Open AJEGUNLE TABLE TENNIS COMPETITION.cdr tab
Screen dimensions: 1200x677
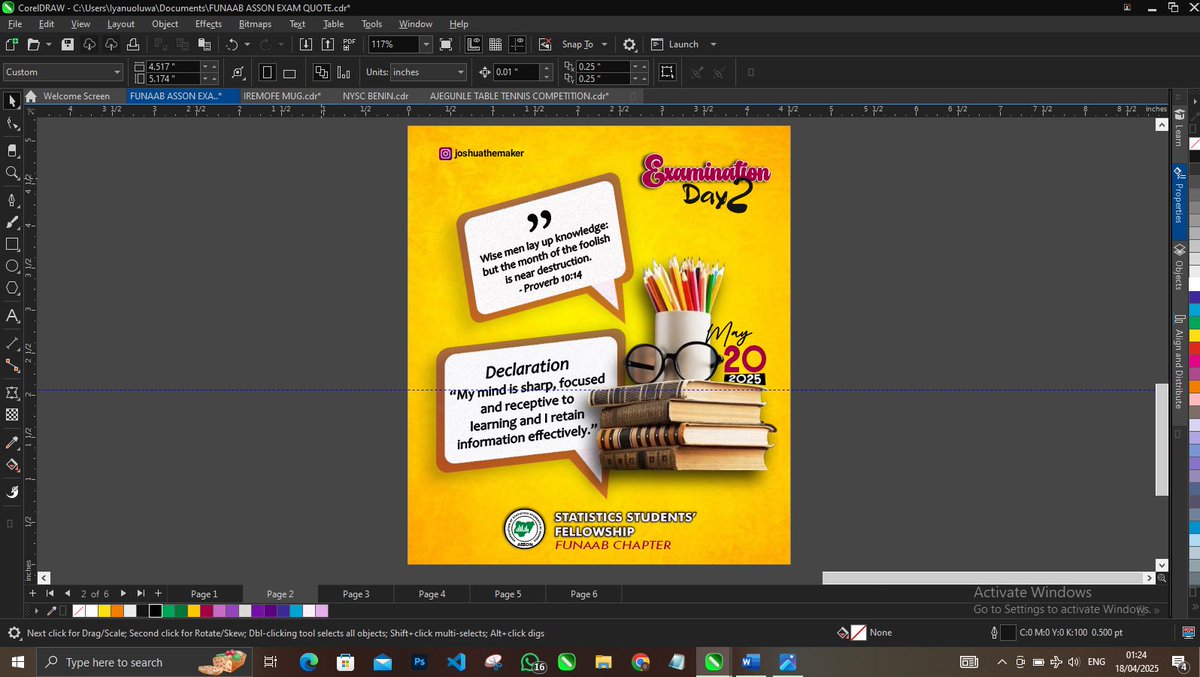point(519,96)
